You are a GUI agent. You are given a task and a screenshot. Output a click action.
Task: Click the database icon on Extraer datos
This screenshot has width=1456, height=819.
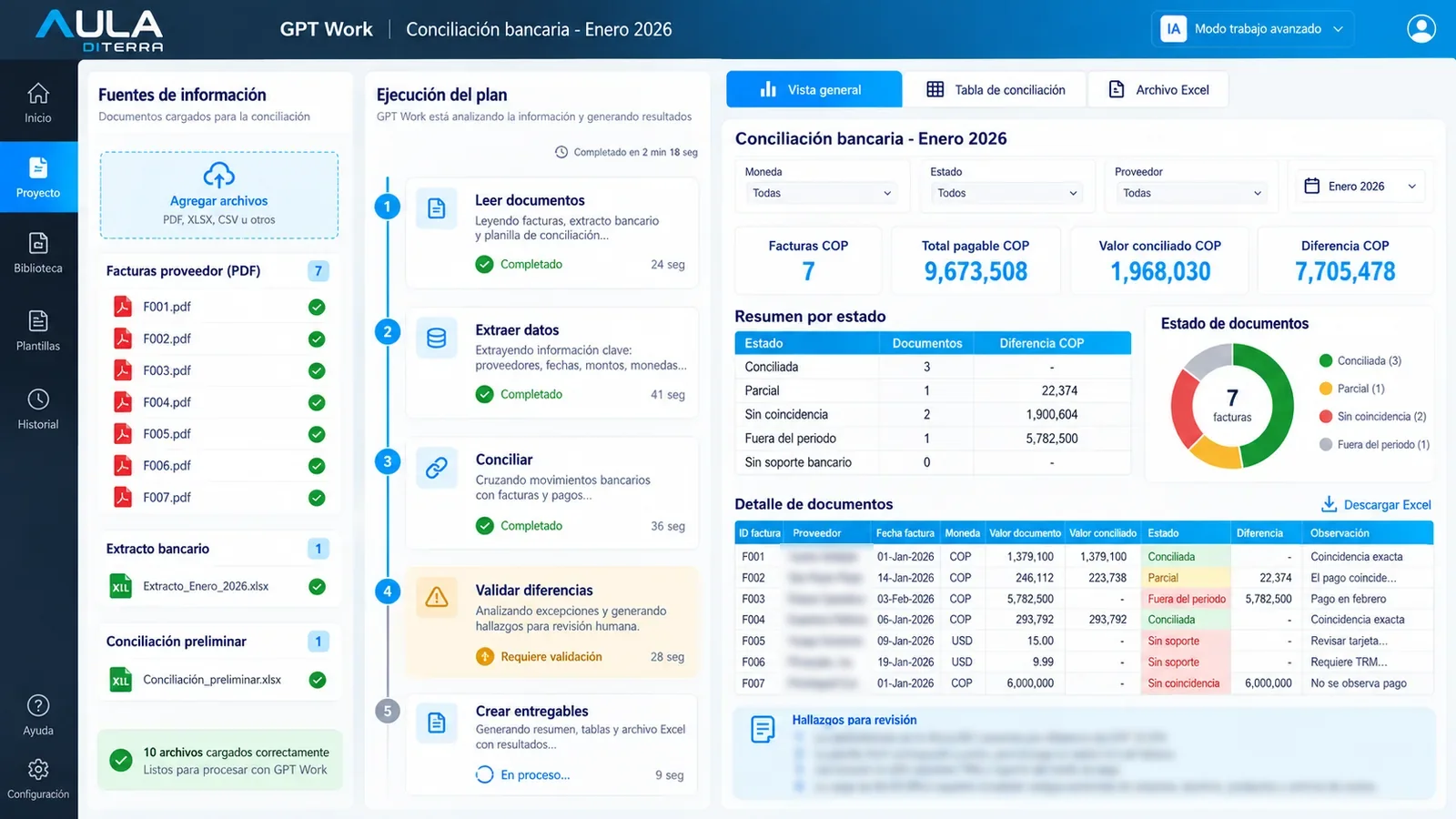(x=437, y=338)
